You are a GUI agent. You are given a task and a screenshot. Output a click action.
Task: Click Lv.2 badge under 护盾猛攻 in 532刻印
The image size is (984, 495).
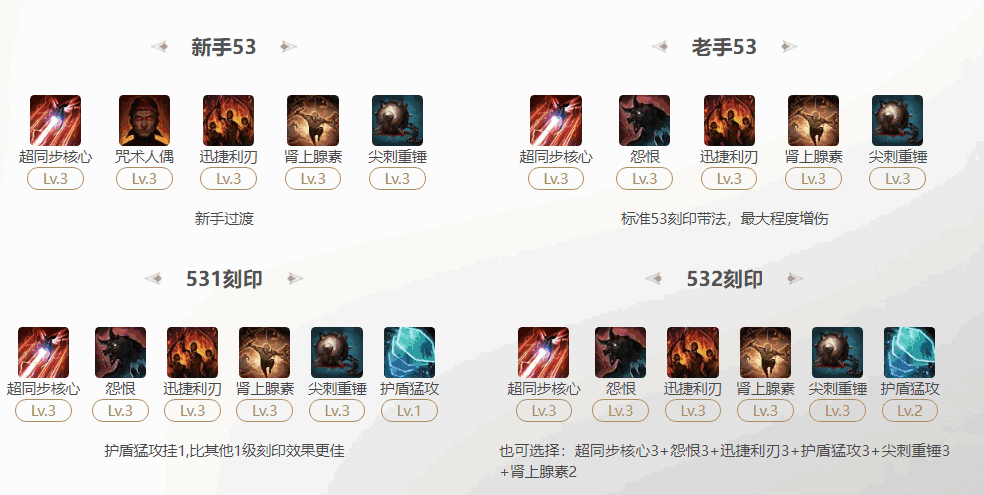tap(909, 411)
